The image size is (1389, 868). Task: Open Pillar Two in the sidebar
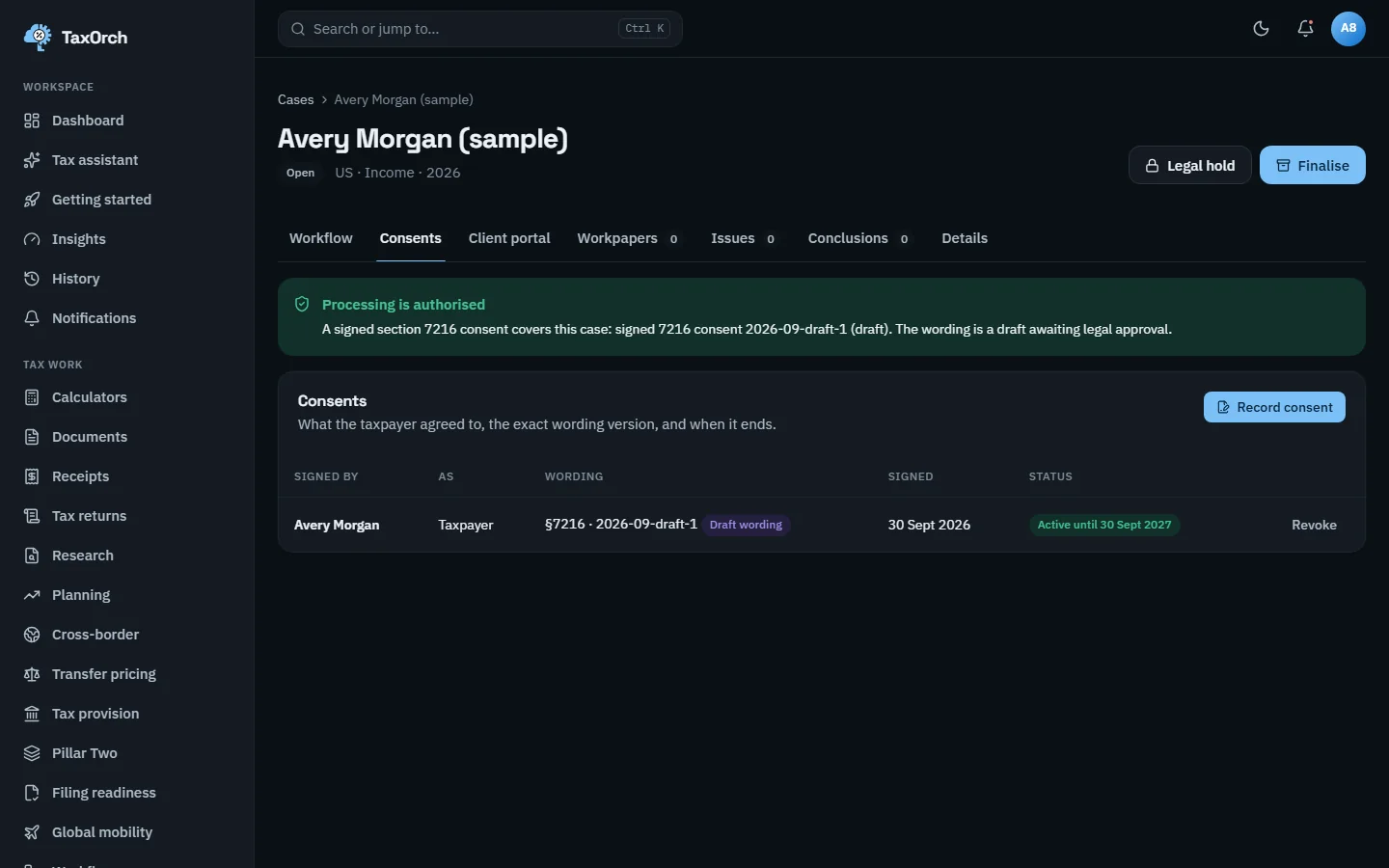tap(127, 753)
